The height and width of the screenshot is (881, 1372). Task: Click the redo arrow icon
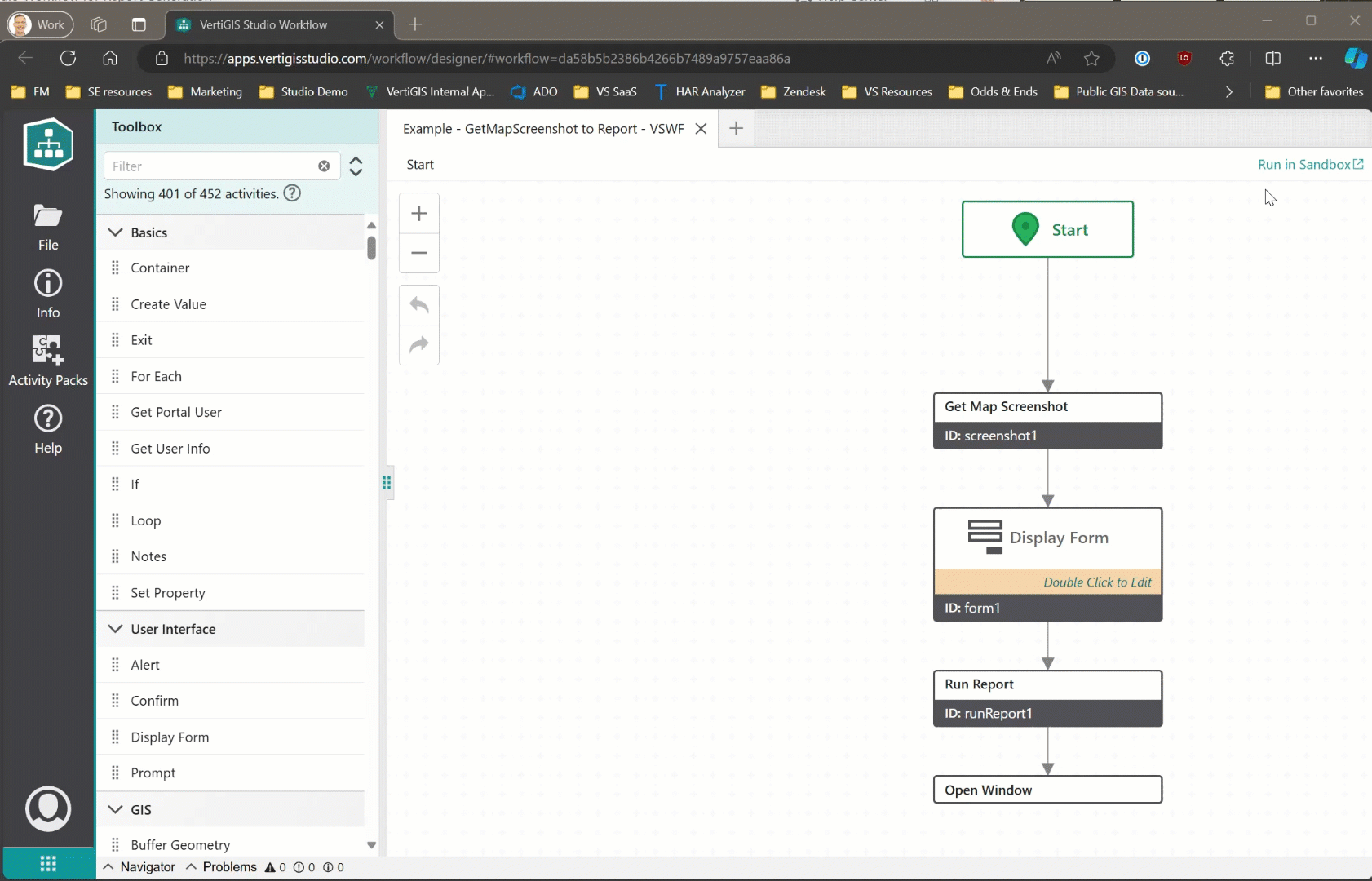[x=418, y=345]
